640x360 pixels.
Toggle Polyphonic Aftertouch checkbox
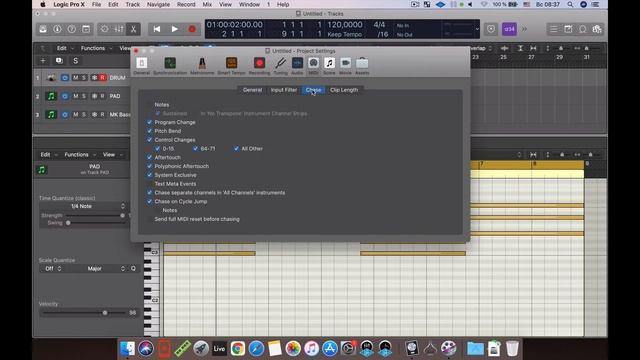(x=149, y=166)
